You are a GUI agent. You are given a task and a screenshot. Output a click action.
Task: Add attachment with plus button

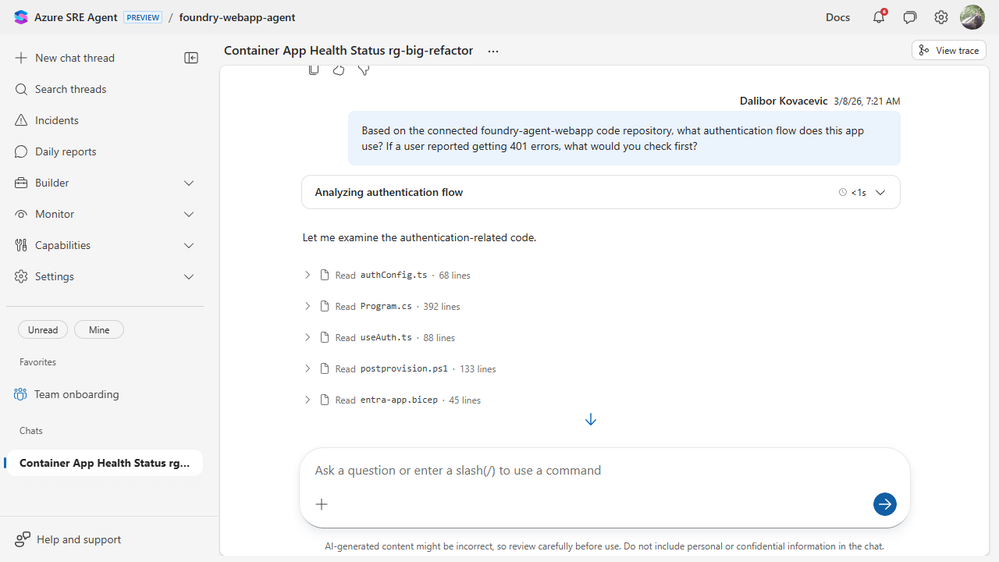pos(322,505)
